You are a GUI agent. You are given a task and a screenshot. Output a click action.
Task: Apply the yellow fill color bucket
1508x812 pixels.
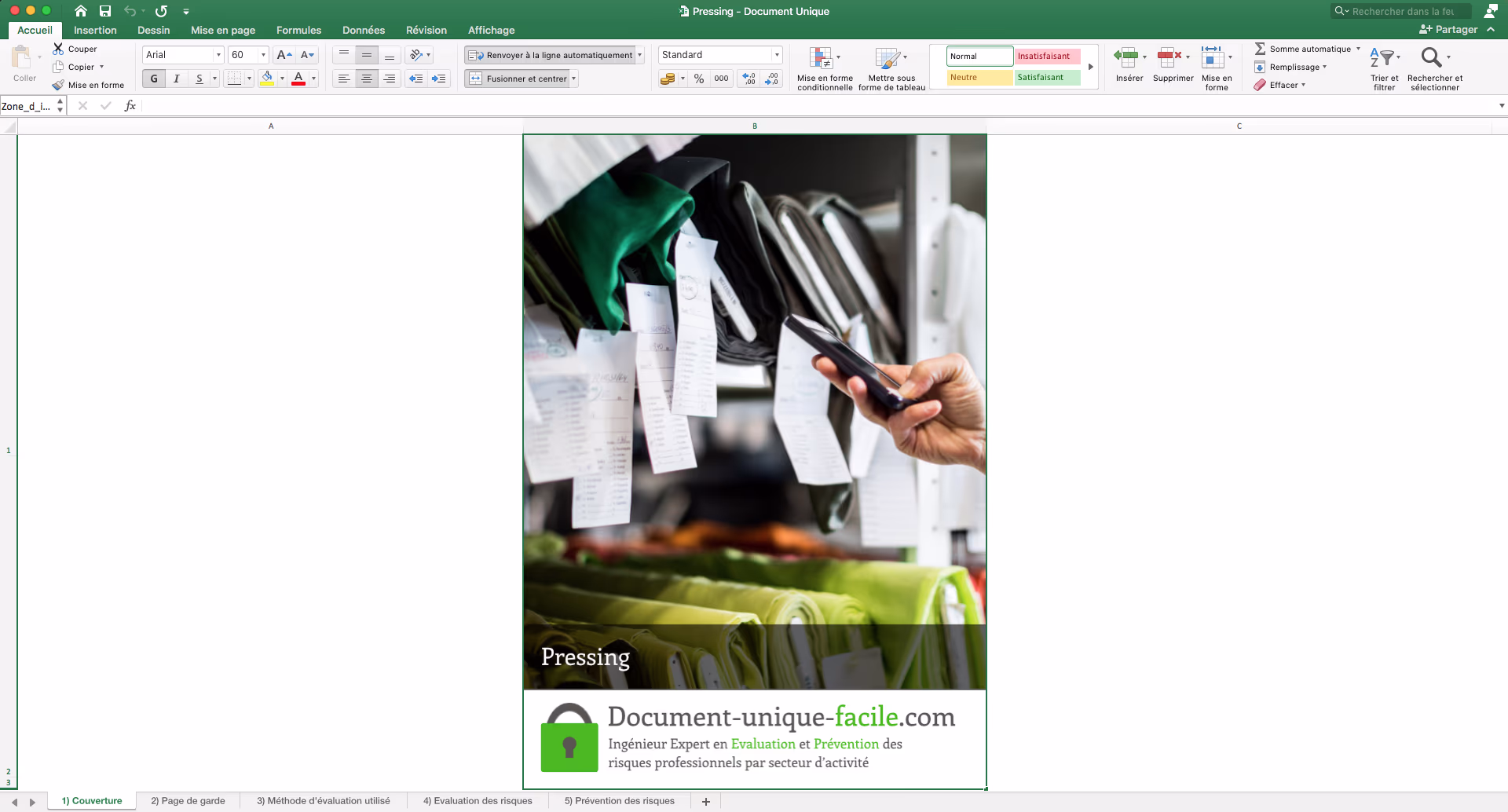(x=267, y=79)
